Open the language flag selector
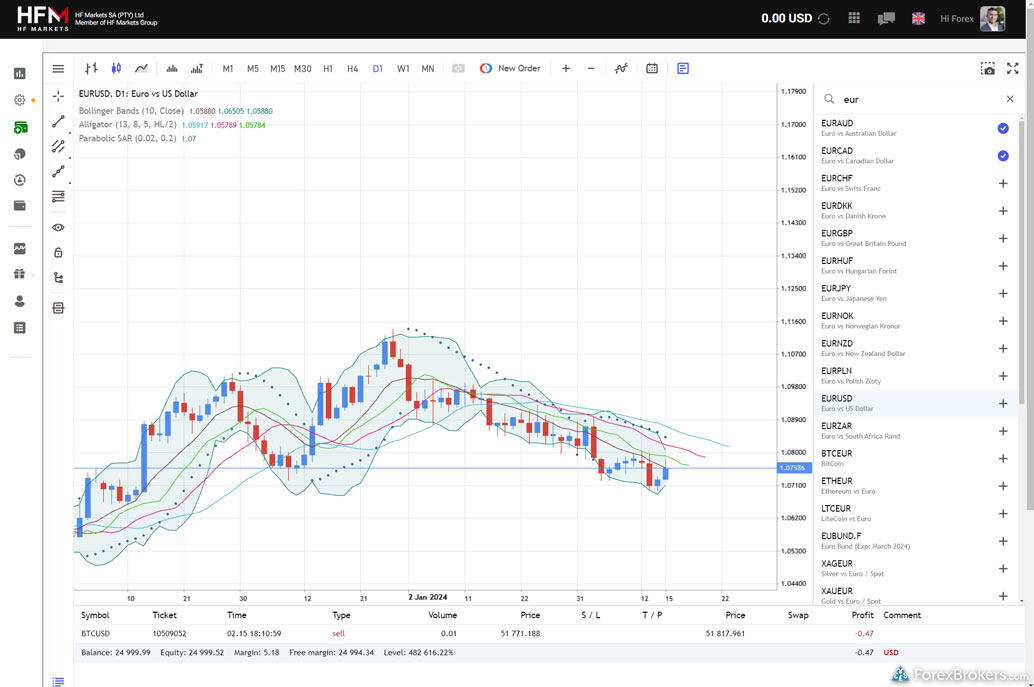Image resolution: width=1034 pixels, height=687 pixels. [918, 18]
